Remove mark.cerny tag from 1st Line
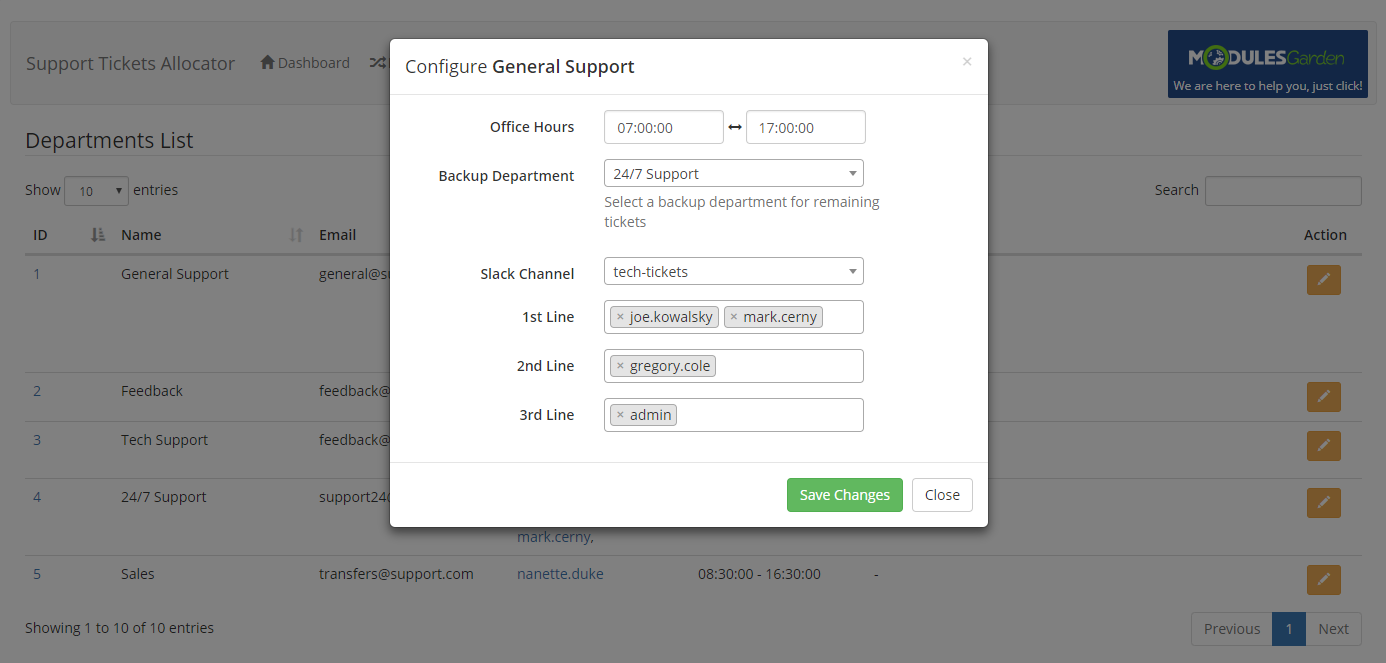1386x663 pixels. pyautogui.click(x=734, y=317)
